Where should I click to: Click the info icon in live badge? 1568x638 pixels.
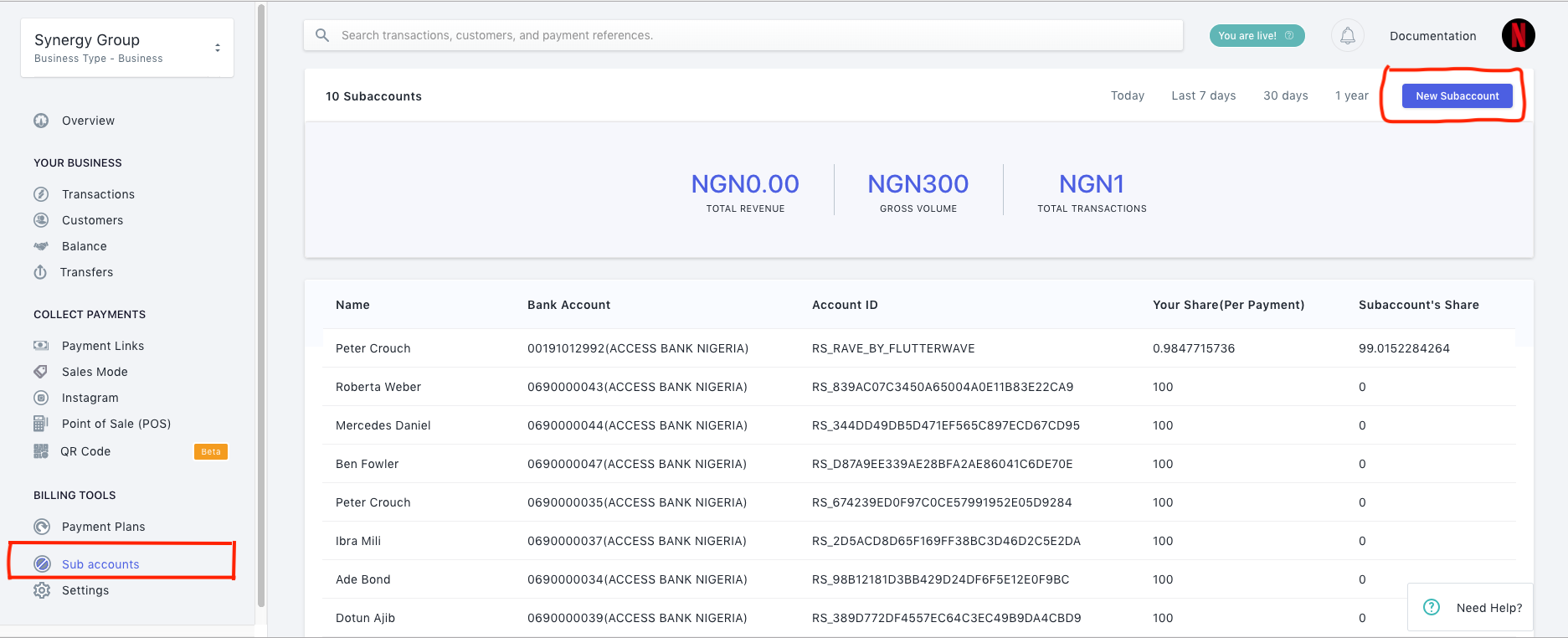1289,35
